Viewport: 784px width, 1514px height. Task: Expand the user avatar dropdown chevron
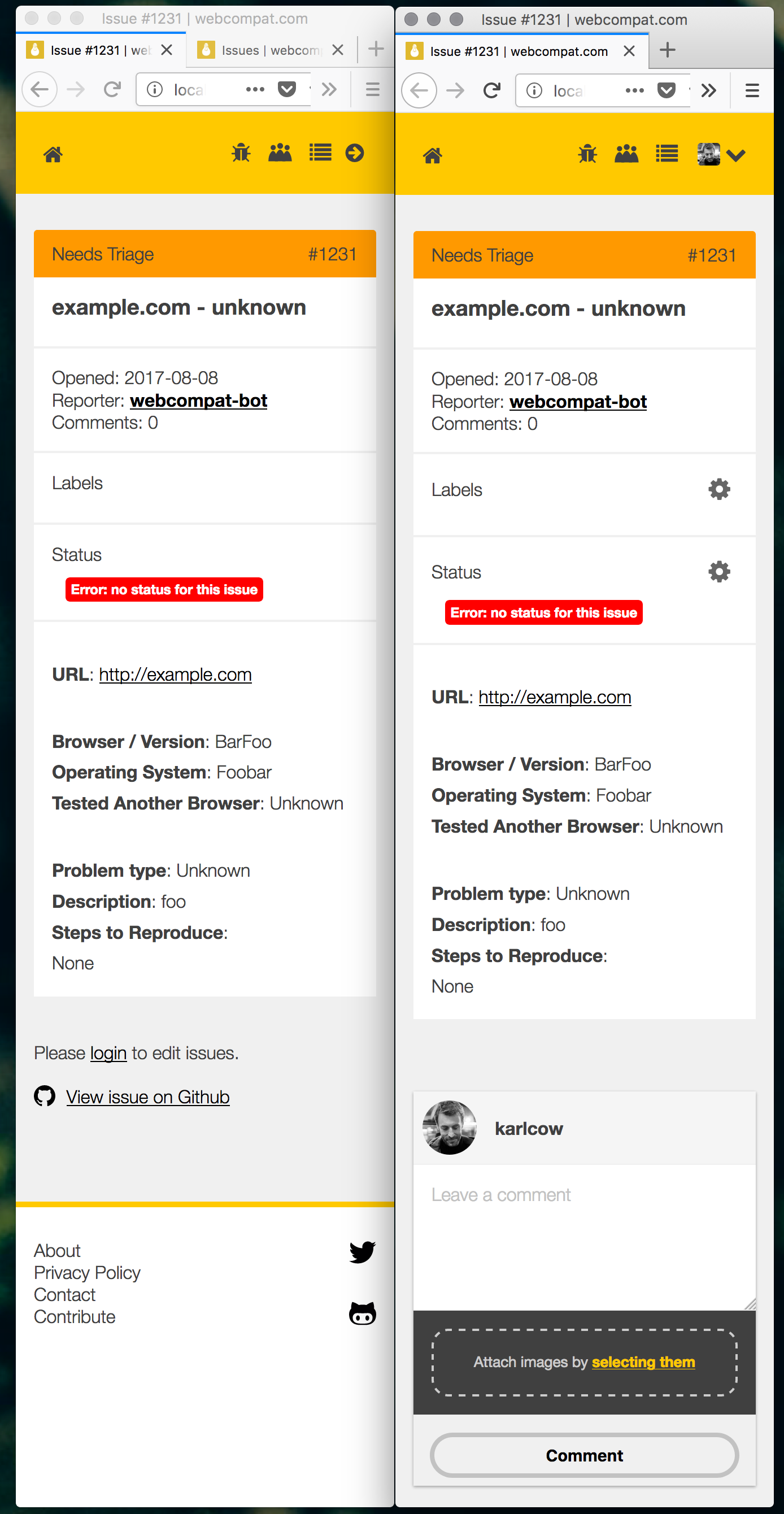(736, 156)
